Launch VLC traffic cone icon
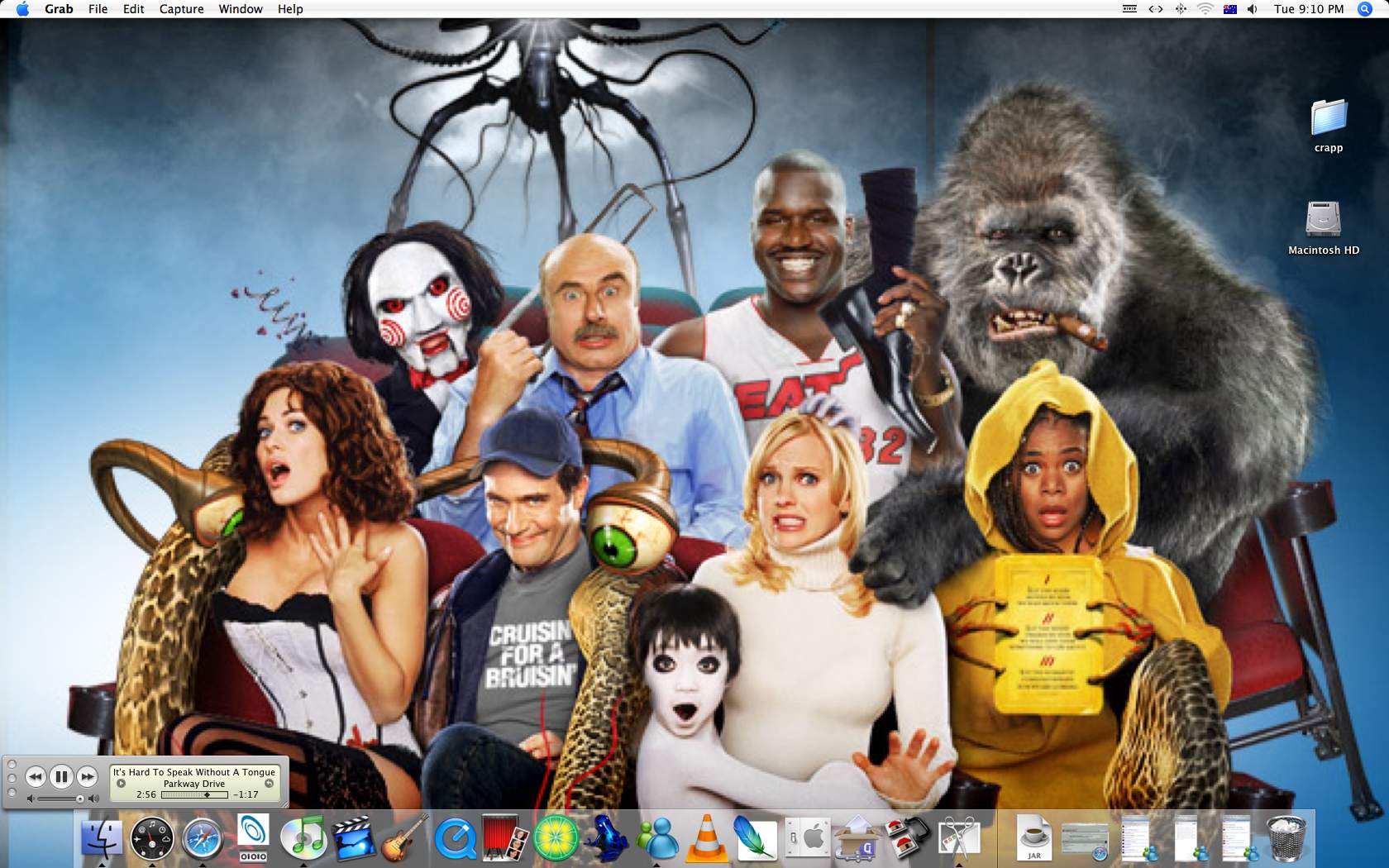The width and height of the screenshot is (1389, 868). pos(708,837)
